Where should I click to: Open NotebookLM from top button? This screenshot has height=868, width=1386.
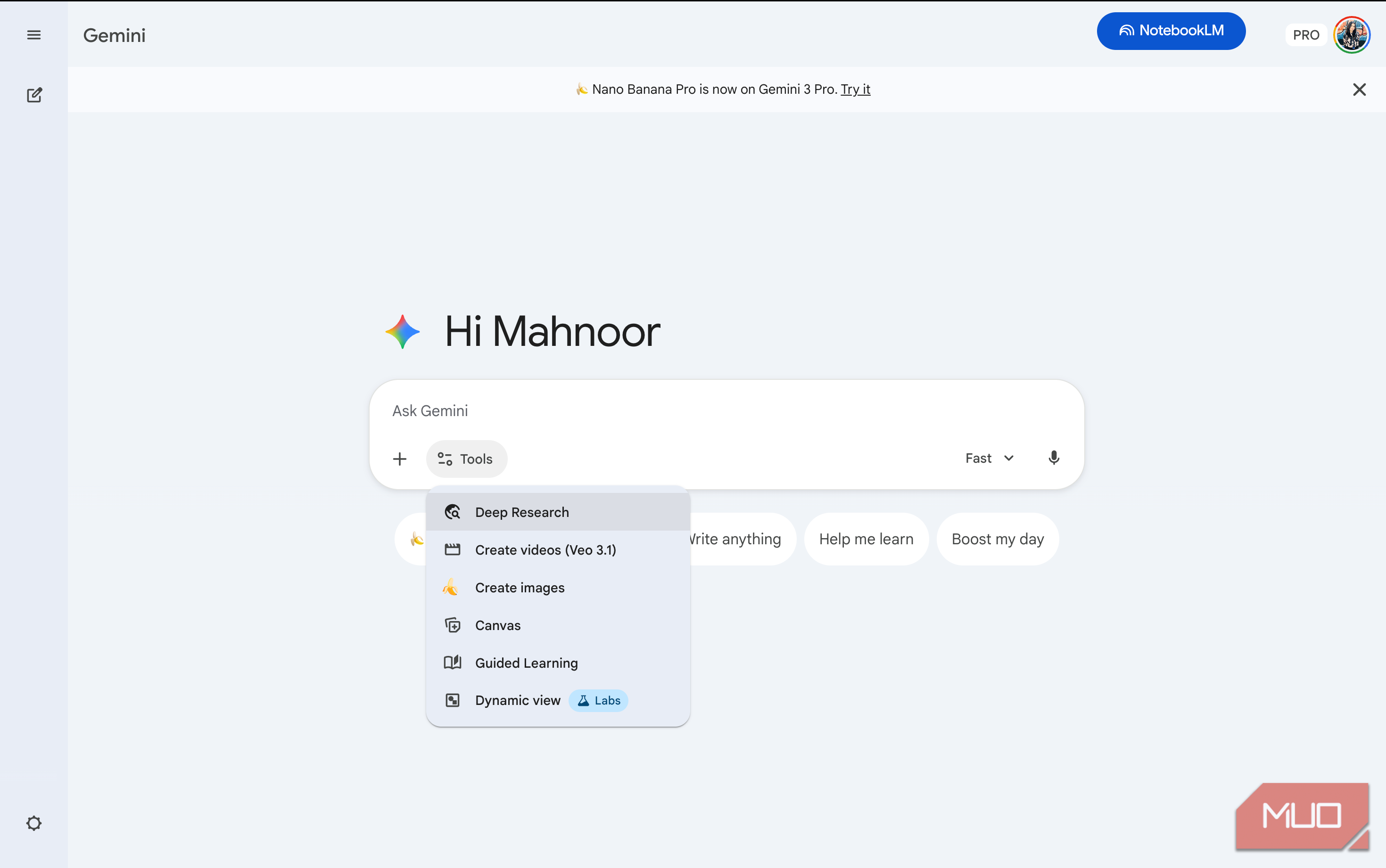click(1171, 31)
